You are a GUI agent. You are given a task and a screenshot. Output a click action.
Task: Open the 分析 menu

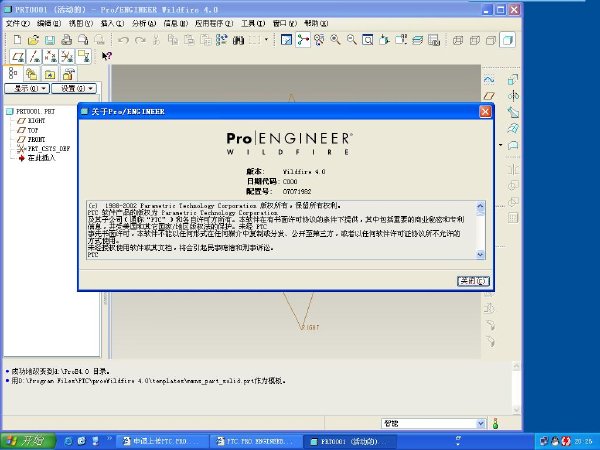[x=144, y=23]
